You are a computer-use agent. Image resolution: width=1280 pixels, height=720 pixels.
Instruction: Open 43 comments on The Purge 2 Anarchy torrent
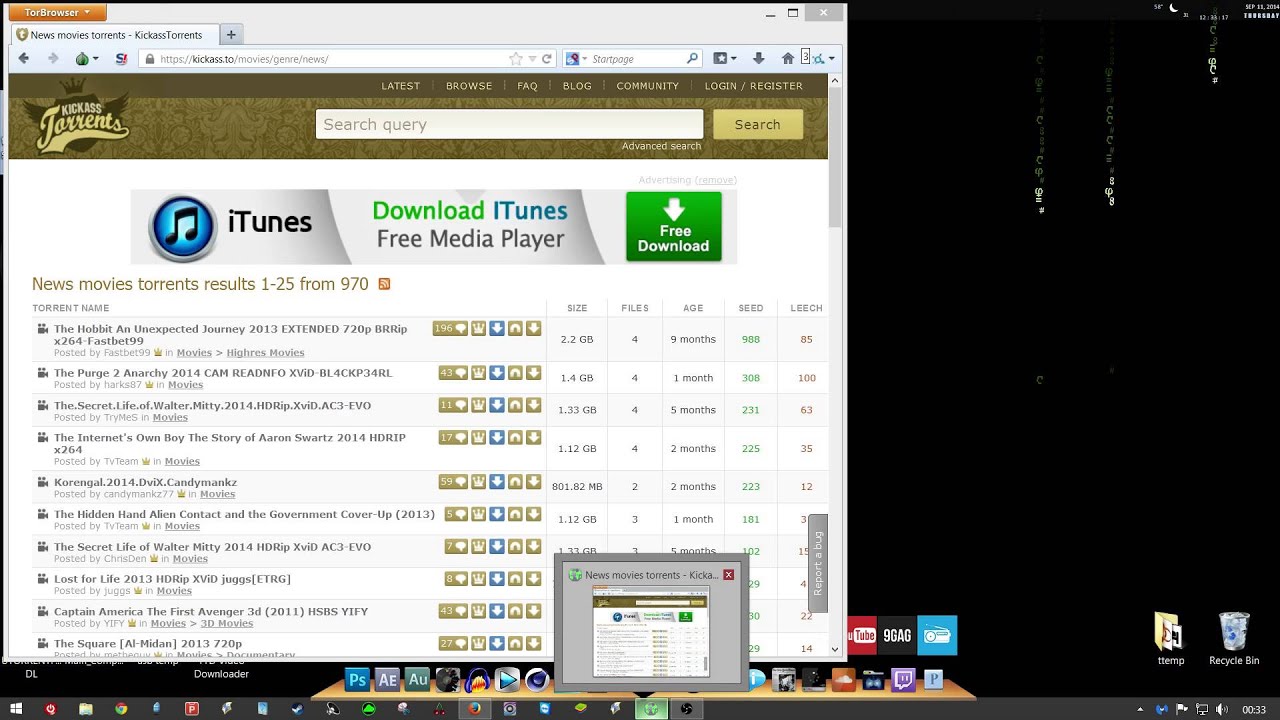pos(453,373)
